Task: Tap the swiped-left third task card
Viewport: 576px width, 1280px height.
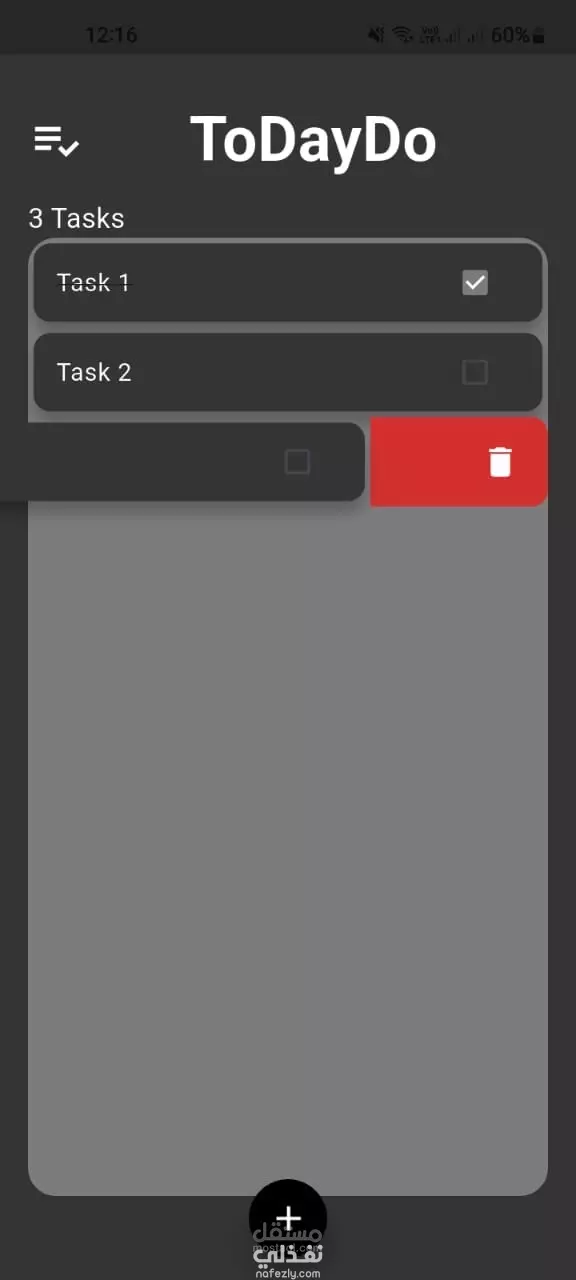Action: coord(182,462)
